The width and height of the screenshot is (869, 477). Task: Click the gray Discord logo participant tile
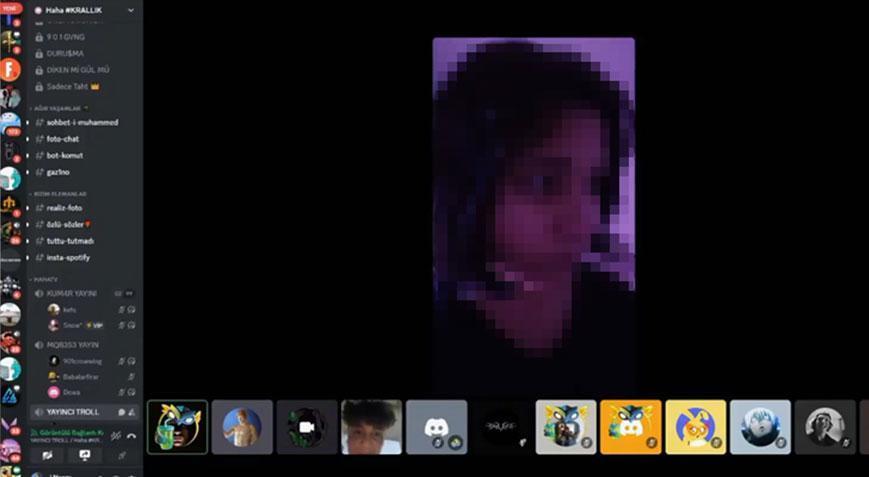436,427
